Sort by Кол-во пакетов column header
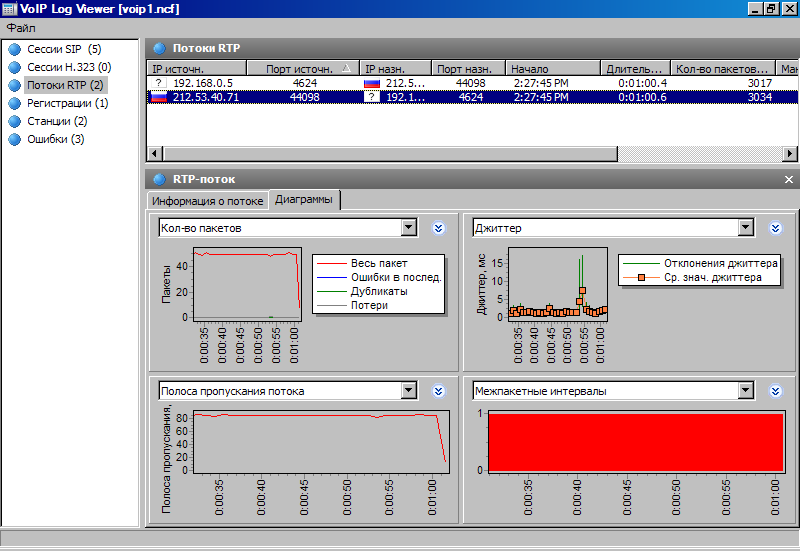The height and width of the screenshot is (551, 800). 723,68
